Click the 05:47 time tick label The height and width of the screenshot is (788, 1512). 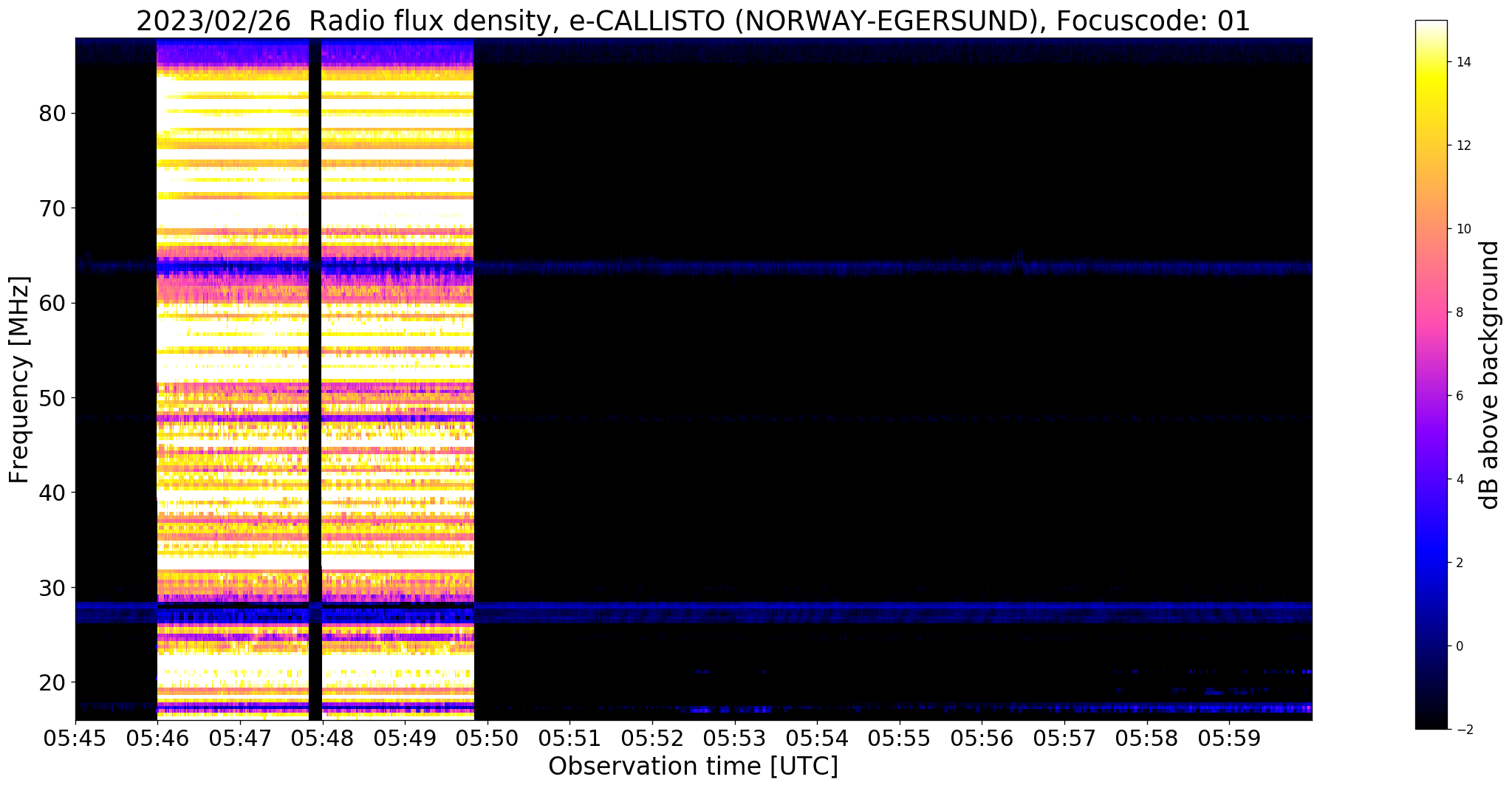tap(240, 738)
